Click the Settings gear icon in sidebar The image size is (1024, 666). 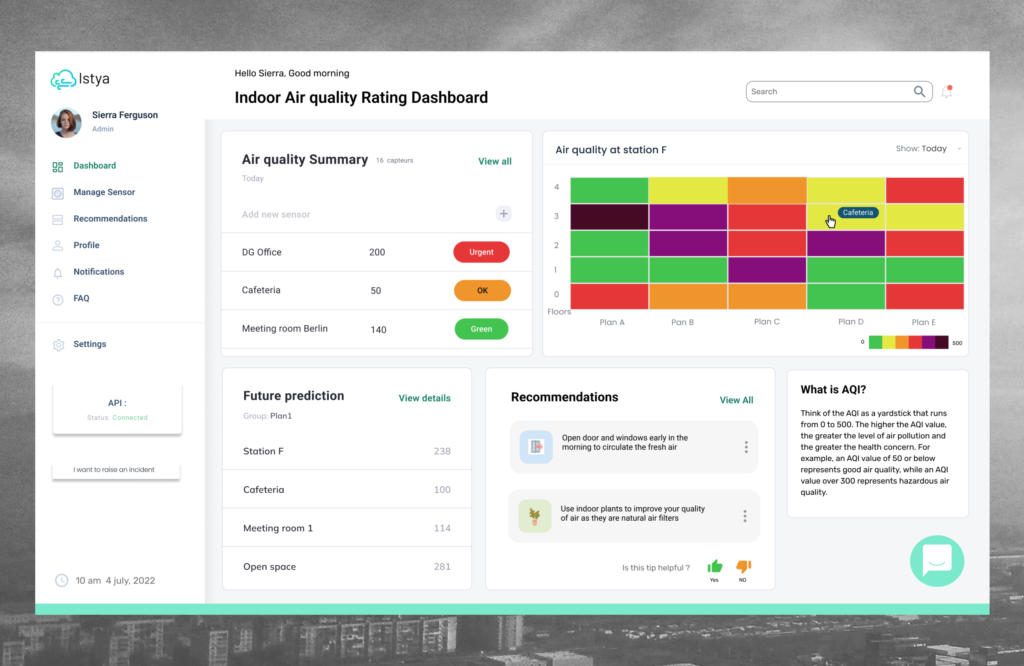click(58, 345)
